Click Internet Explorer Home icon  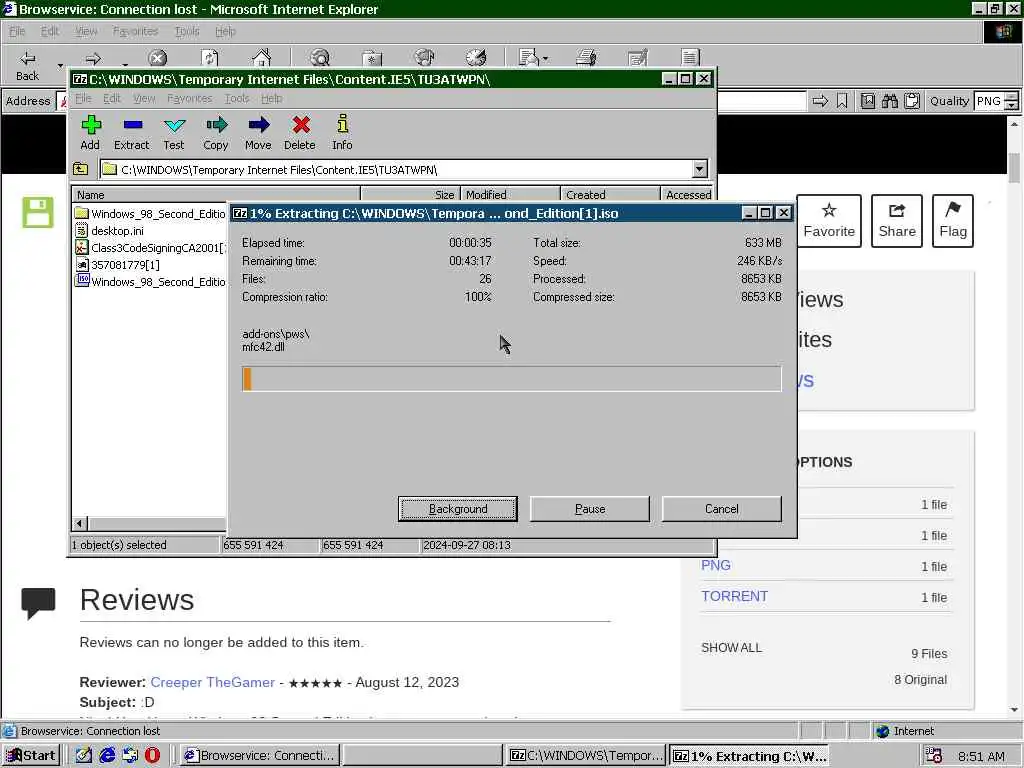click(x=262, y=59)
